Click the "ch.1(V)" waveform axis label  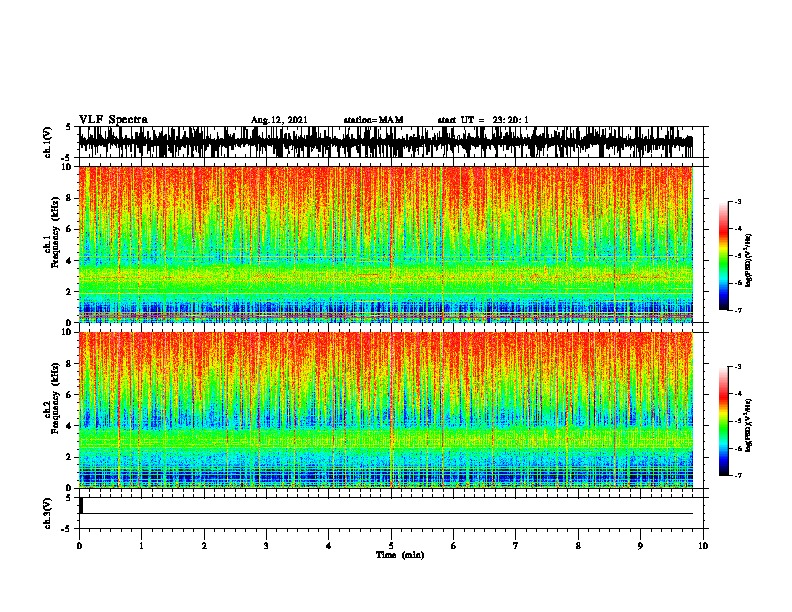48,142
